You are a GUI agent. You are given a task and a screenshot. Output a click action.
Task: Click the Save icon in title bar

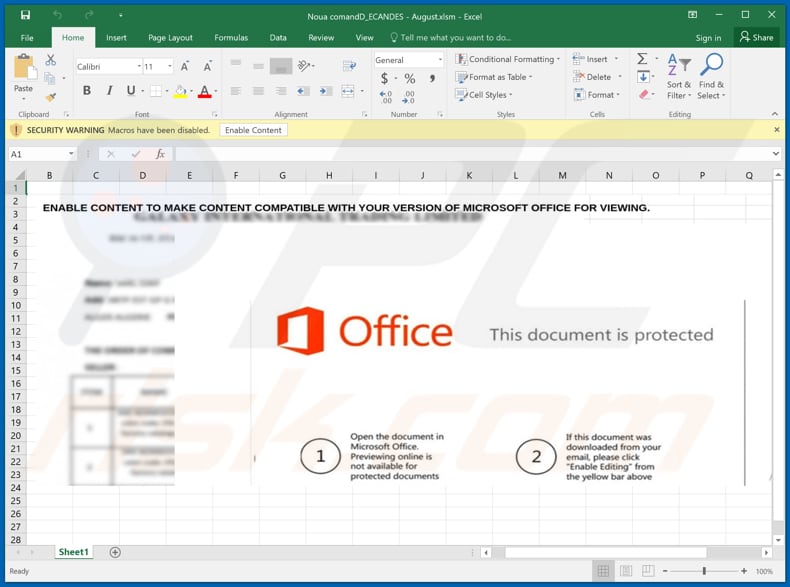pyautogui.click(x=25, y=15)
